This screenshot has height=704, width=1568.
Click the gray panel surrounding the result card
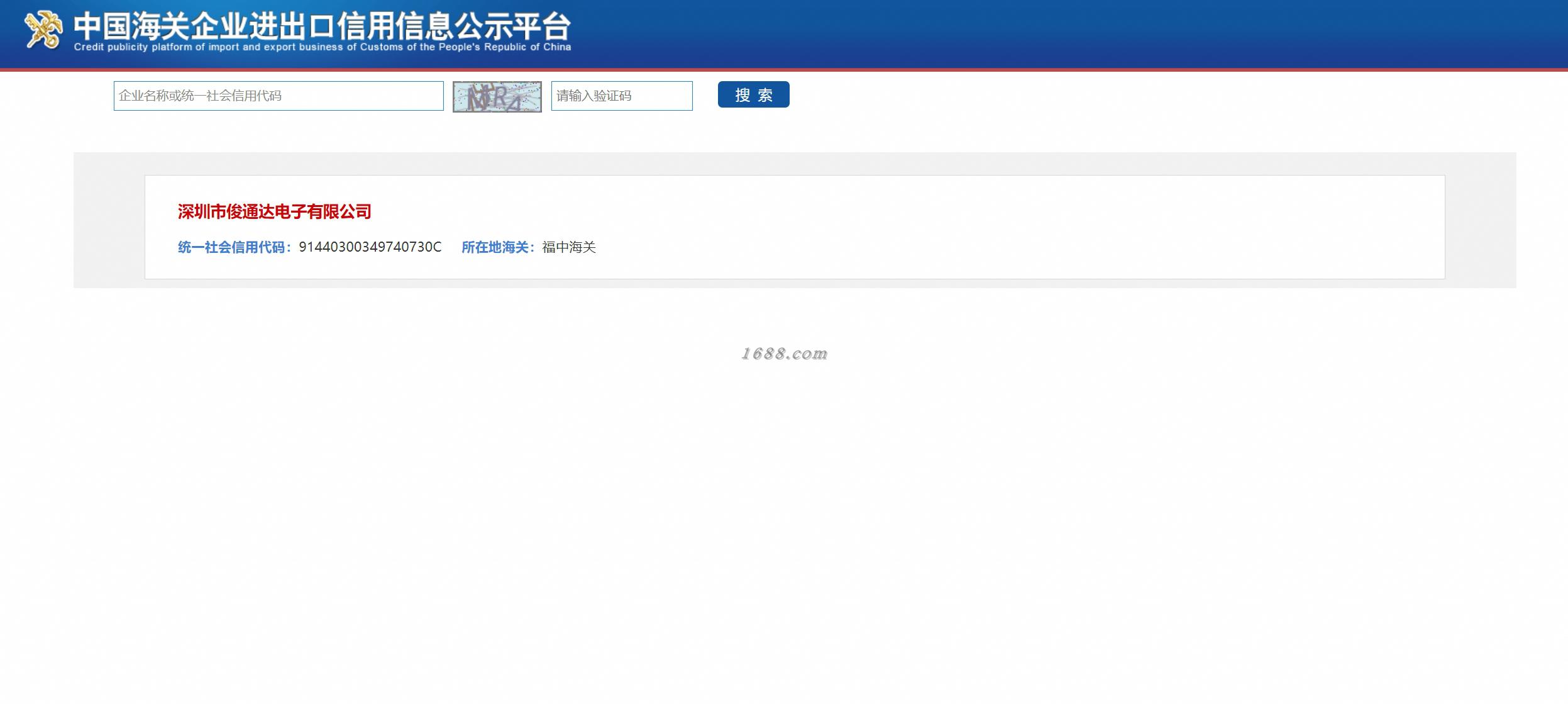pos(108,220)
